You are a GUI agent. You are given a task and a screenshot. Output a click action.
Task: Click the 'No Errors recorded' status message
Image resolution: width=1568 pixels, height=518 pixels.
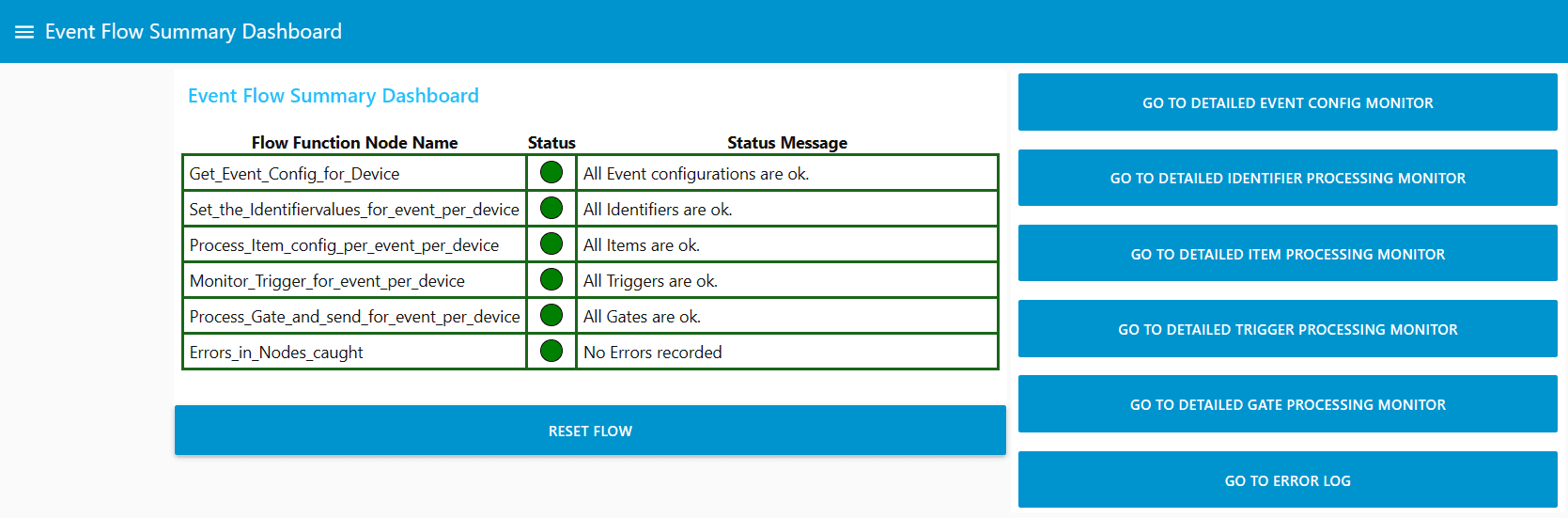coord(652,353)
